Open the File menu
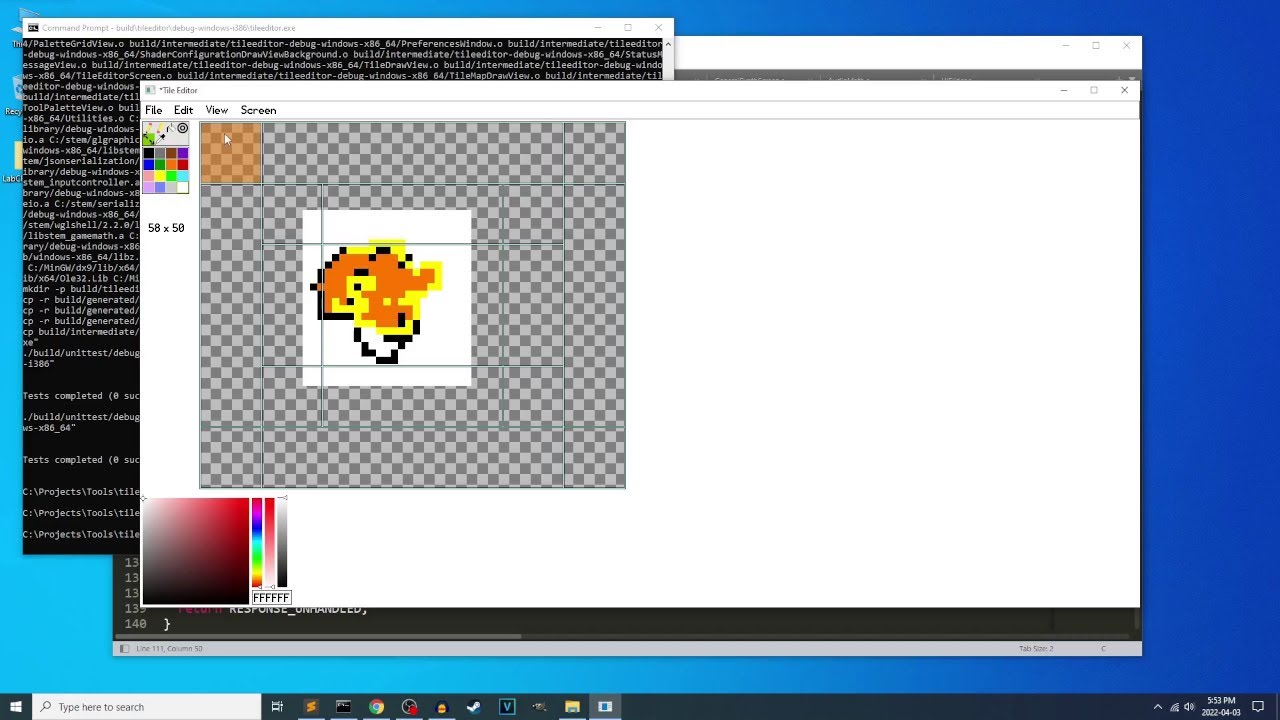1280x720 pixels. point(153,110)
